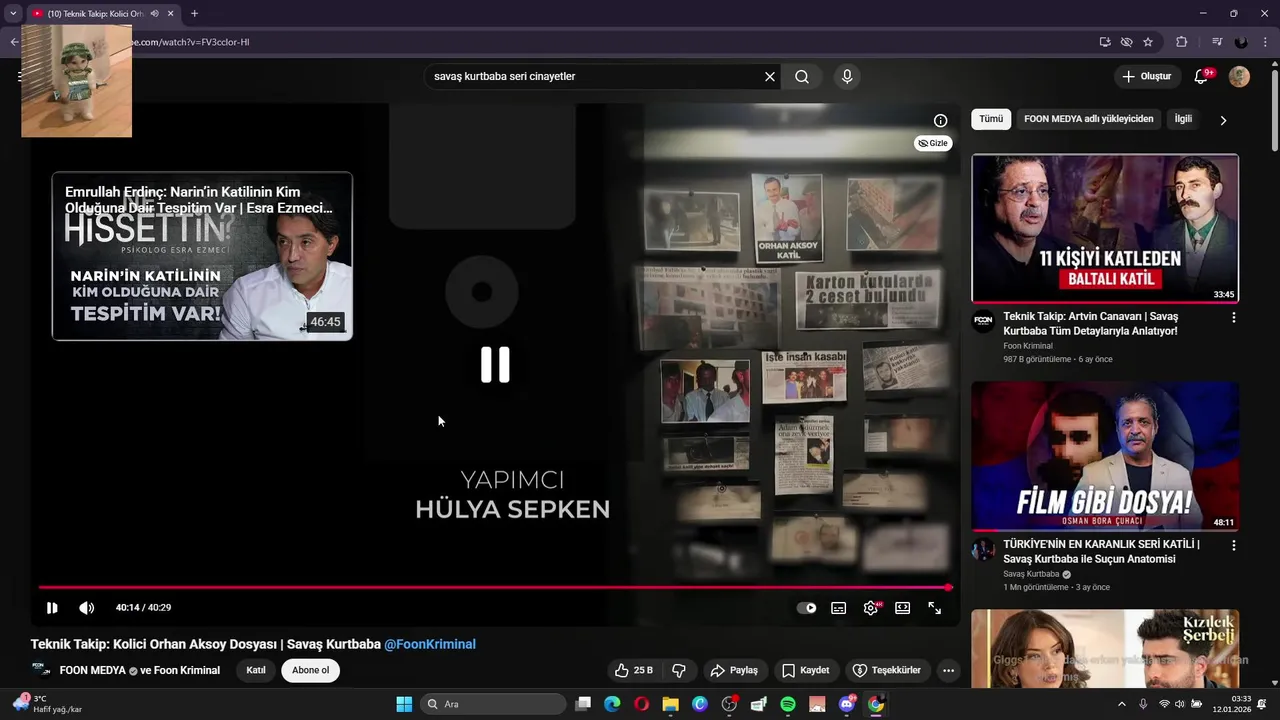Clear the YouTube search box text
Screen dimensions: 1280x720
click(x=770, y=76)
